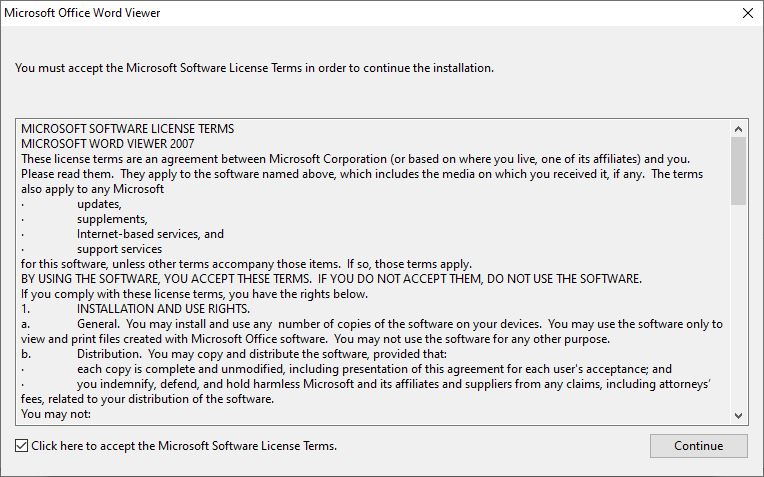764x477 pixels.
Task: Click the license text scrollbar thumb
Action: pos(738,171)
